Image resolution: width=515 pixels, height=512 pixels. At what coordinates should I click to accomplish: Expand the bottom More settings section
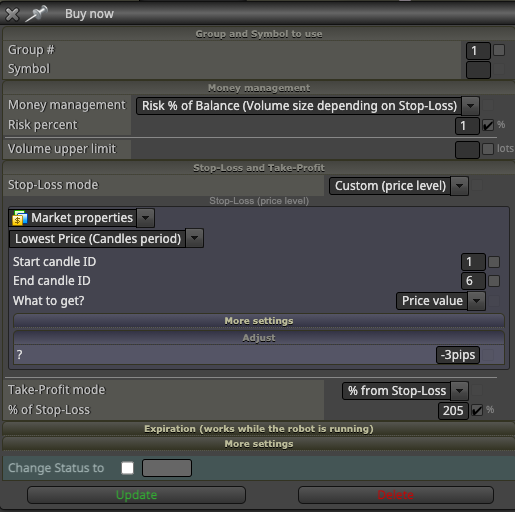click(x=259, y=444)
